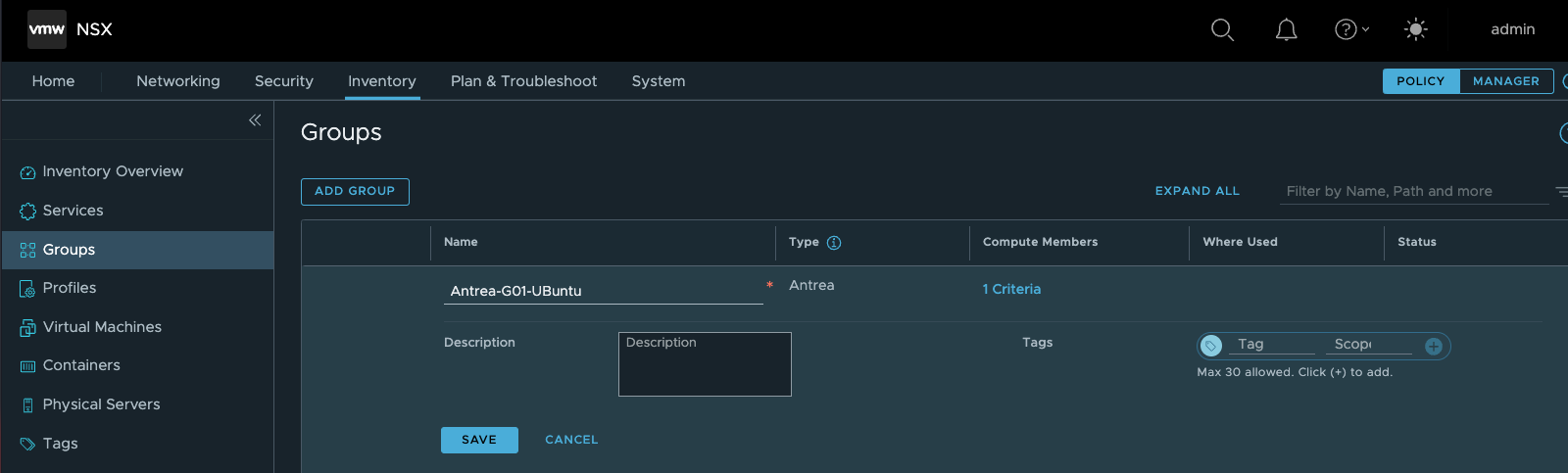
Task: Click EXPAND ALL link
Action: tap(1198, 192)
